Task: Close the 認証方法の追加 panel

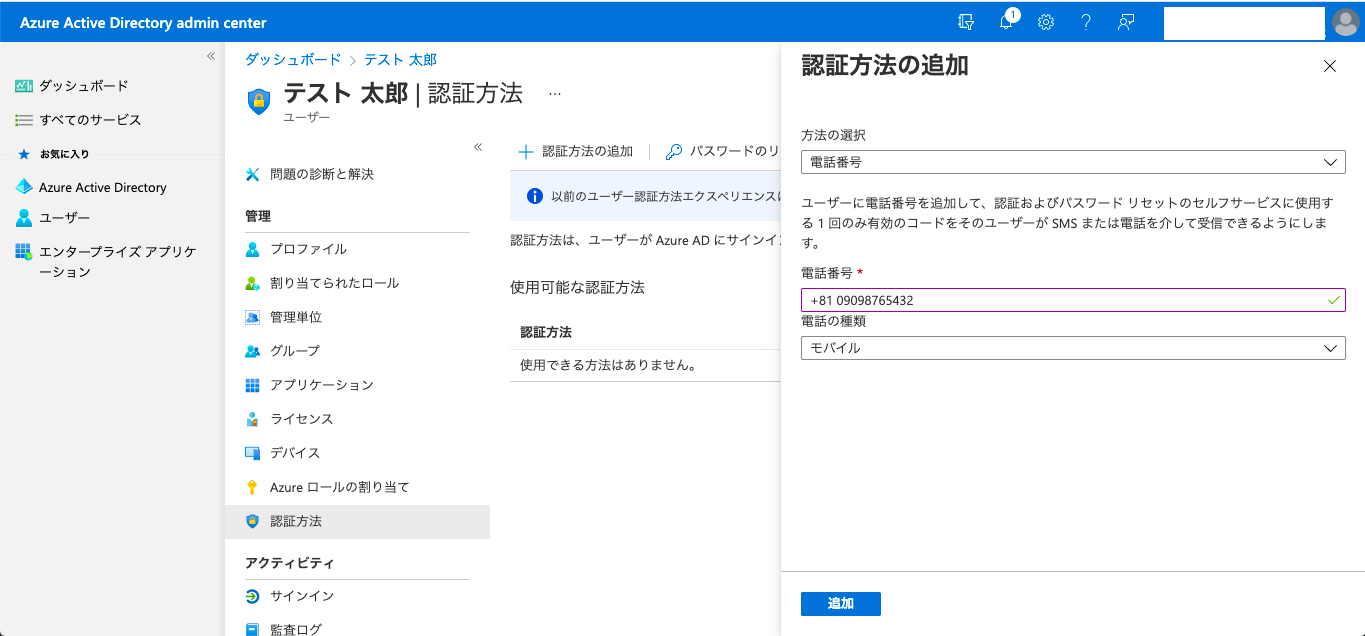Action: click(x=1329, y=67)
